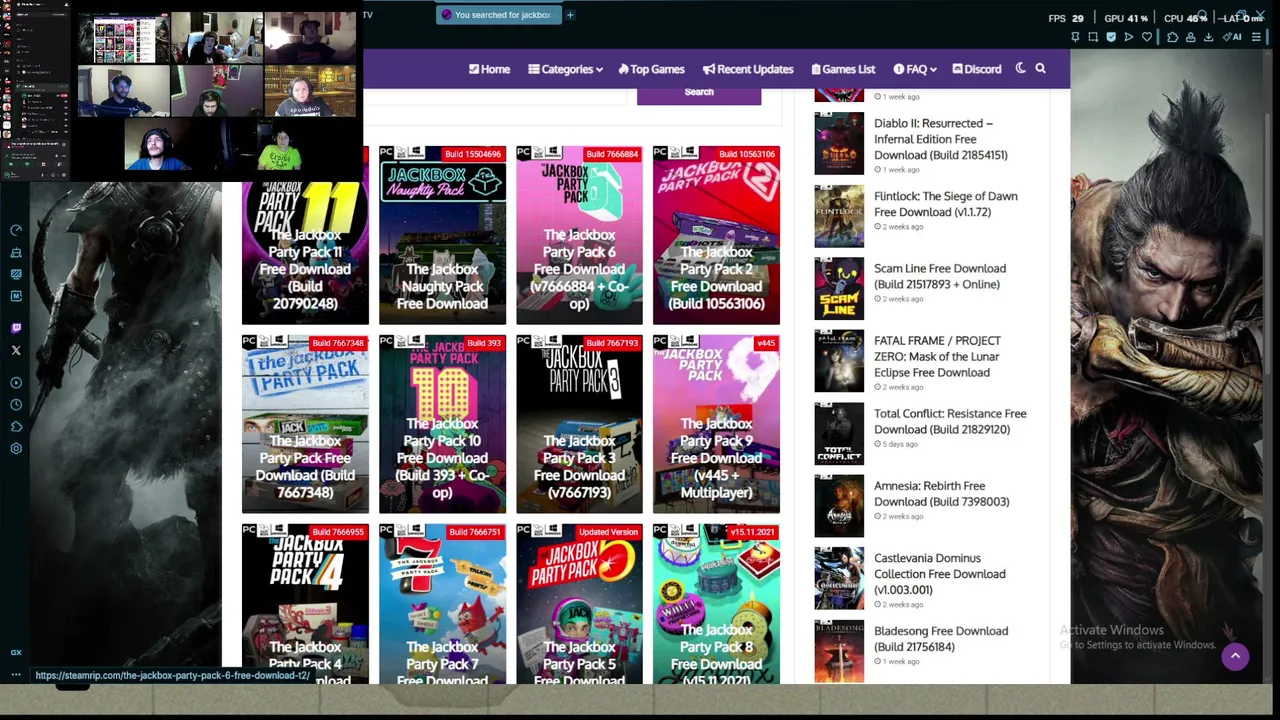Open FATAL FRAME Mask of Lunar Eclipse link

point(937,356)
